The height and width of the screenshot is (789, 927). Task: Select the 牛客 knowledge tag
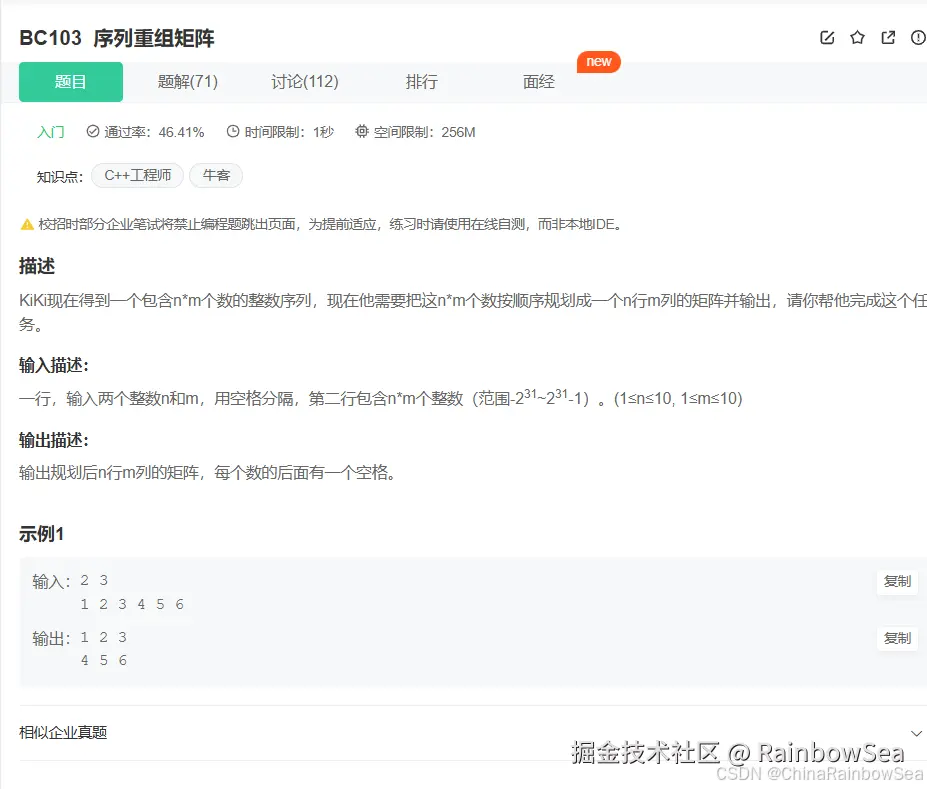point(216,175)
